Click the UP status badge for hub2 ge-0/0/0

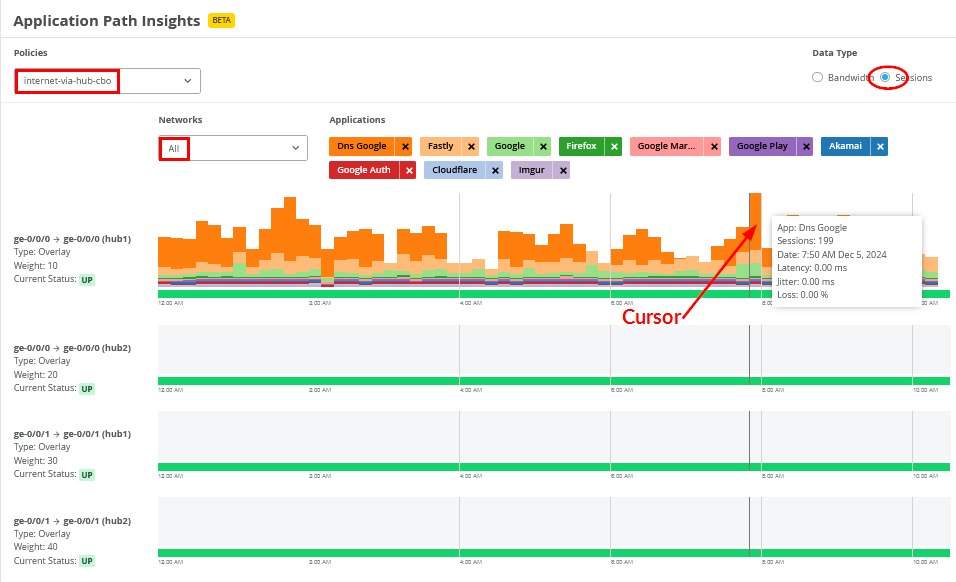pos(87,389)
